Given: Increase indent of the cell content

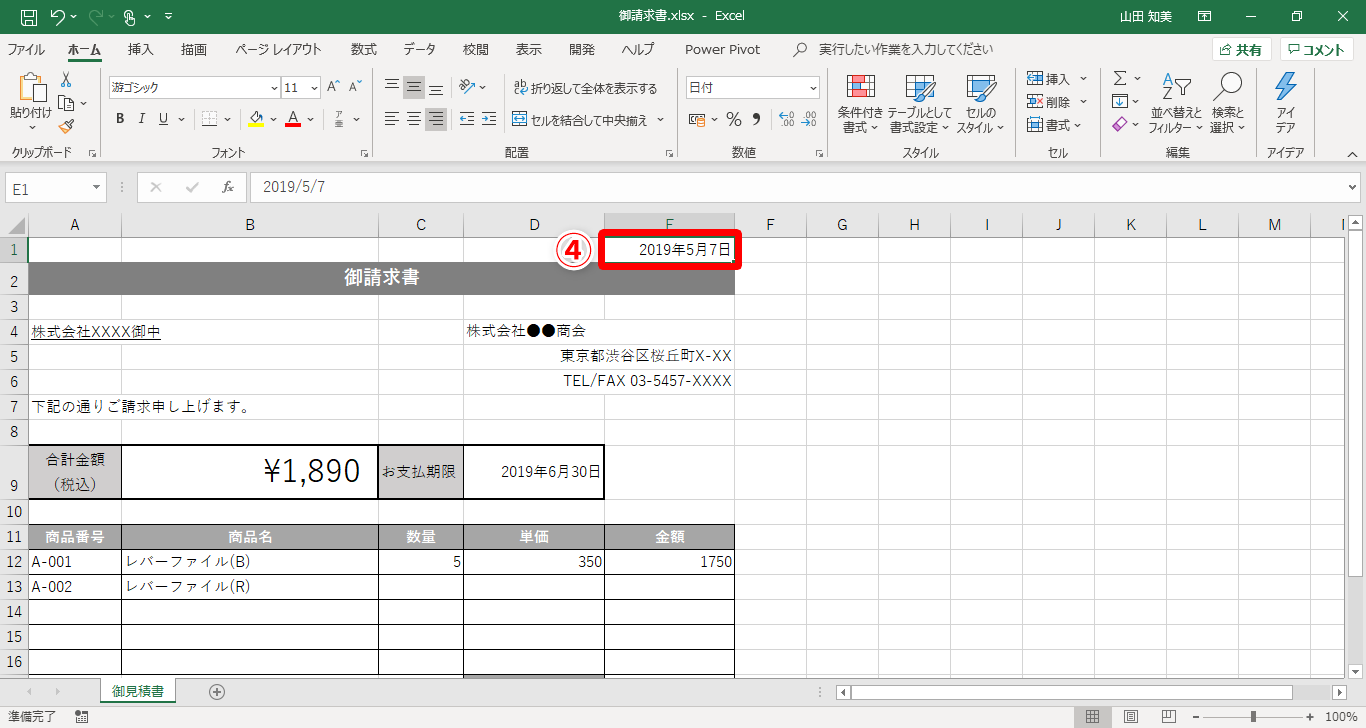Looking at the screenshot, I should coord(488,119).
